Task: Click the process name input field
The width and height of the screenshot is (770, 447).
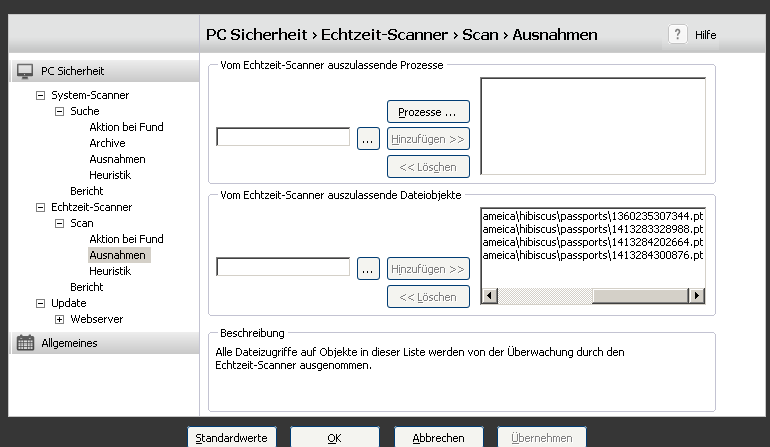Action: (x=283, y=137)
